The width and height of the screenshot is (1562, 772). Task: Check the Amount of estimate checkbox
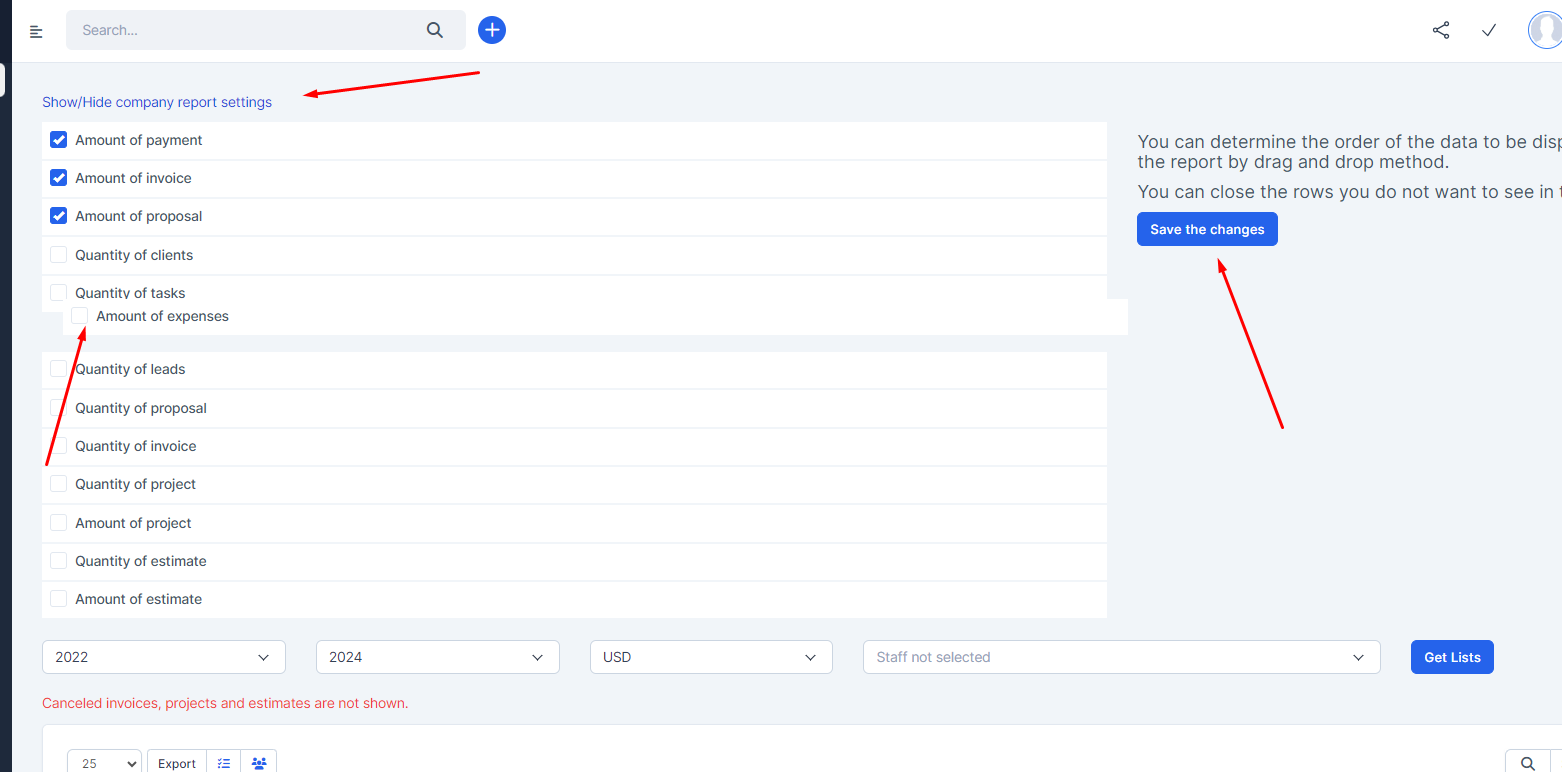[x=59, y=599]
